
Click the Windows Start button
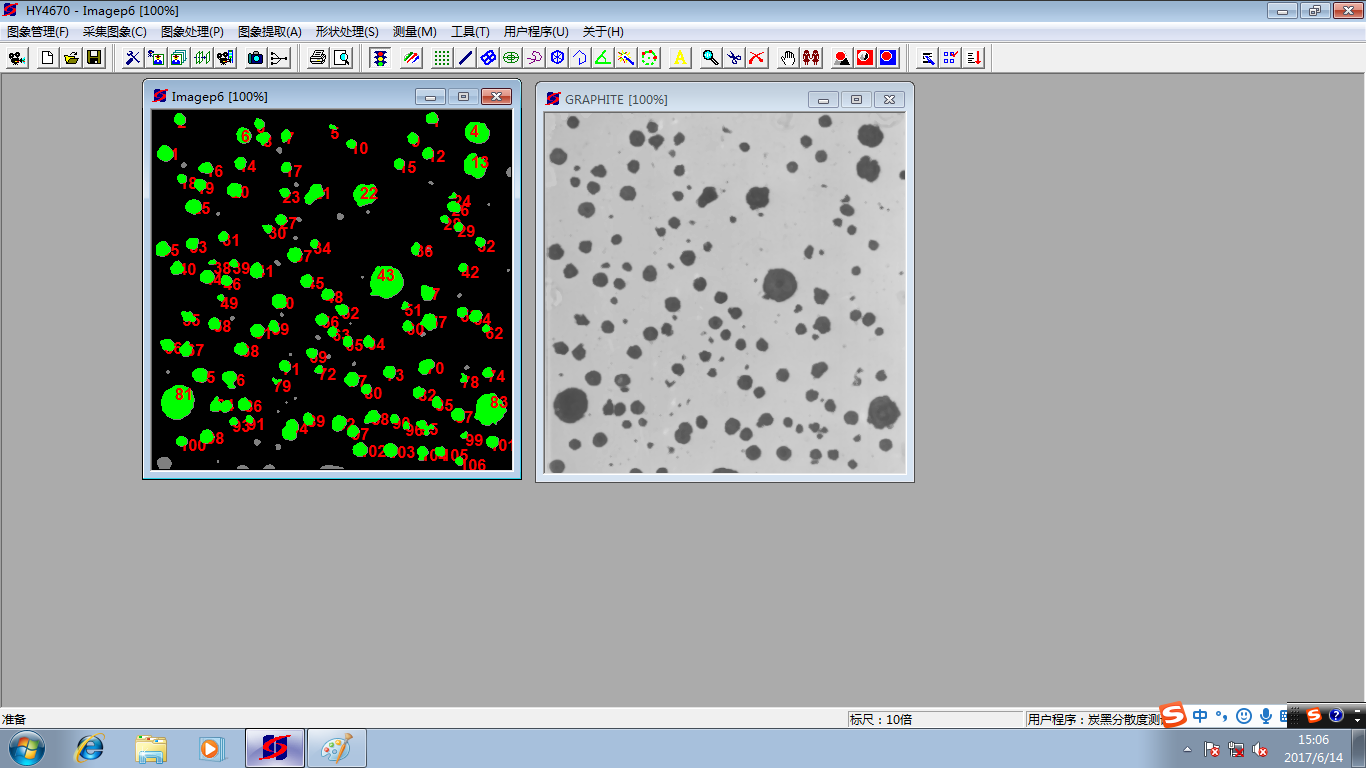coord(26,747)
